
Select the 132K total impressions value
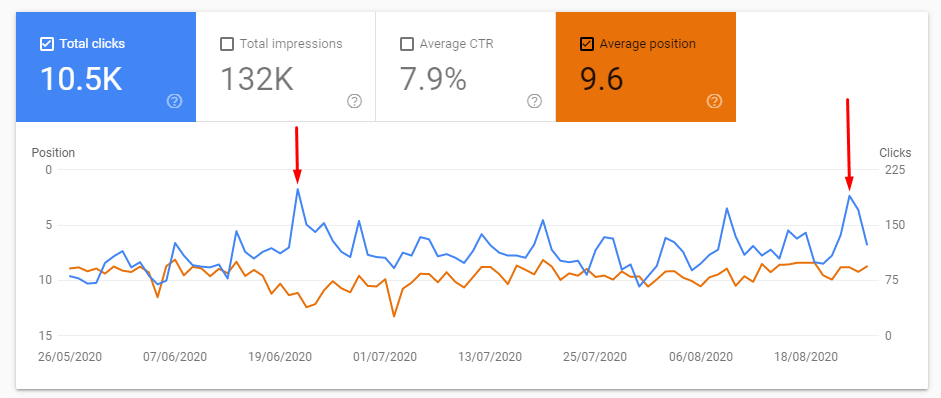click(x=257, y=79)
